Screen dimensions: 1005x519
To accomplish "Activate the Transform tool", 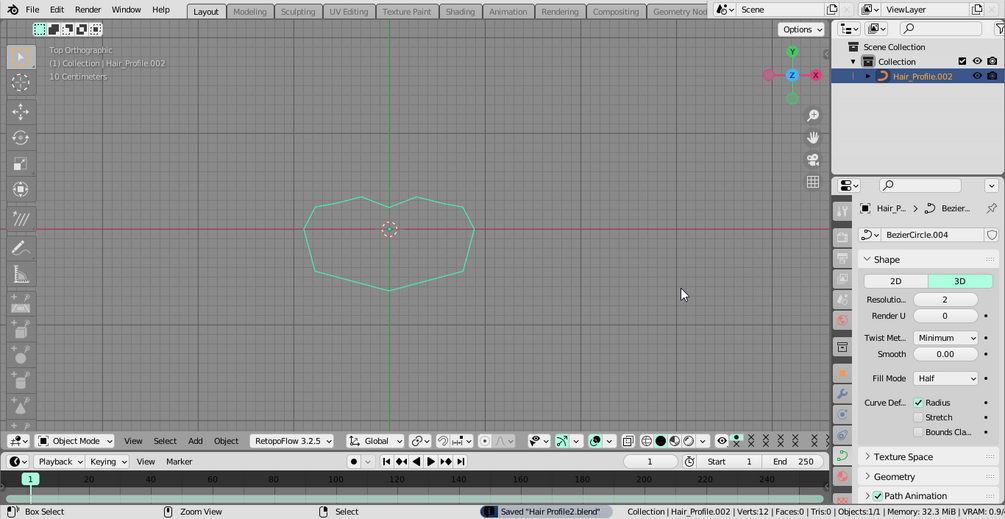I will 21,189.
